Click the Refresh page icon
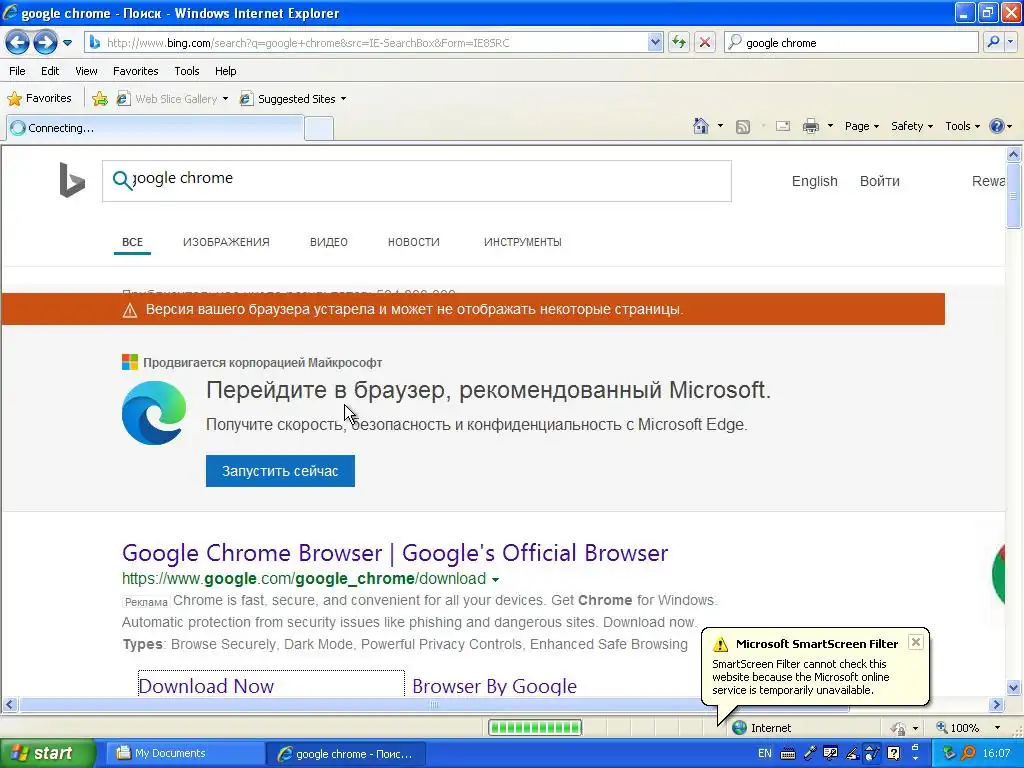Screen dimensions: 1024x768 pyautogui.click(x=679, y=42)
